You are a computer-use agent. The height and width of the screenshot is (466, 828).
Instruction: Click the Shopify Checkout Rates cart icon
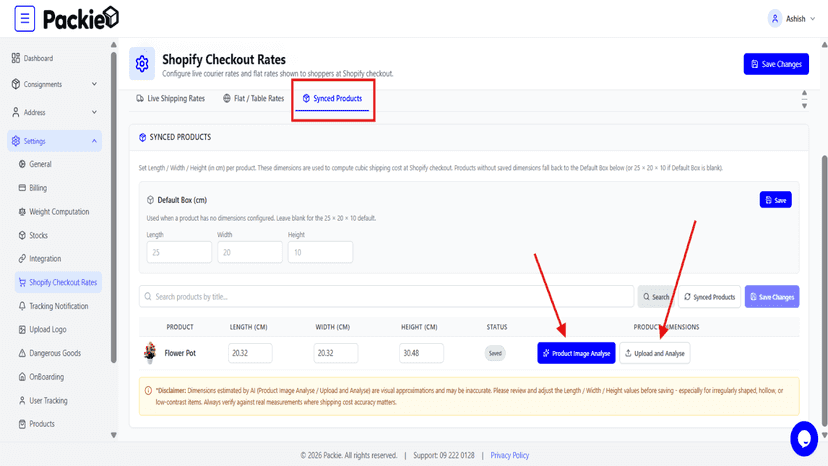pyautogui.click(x=22, y=282)
